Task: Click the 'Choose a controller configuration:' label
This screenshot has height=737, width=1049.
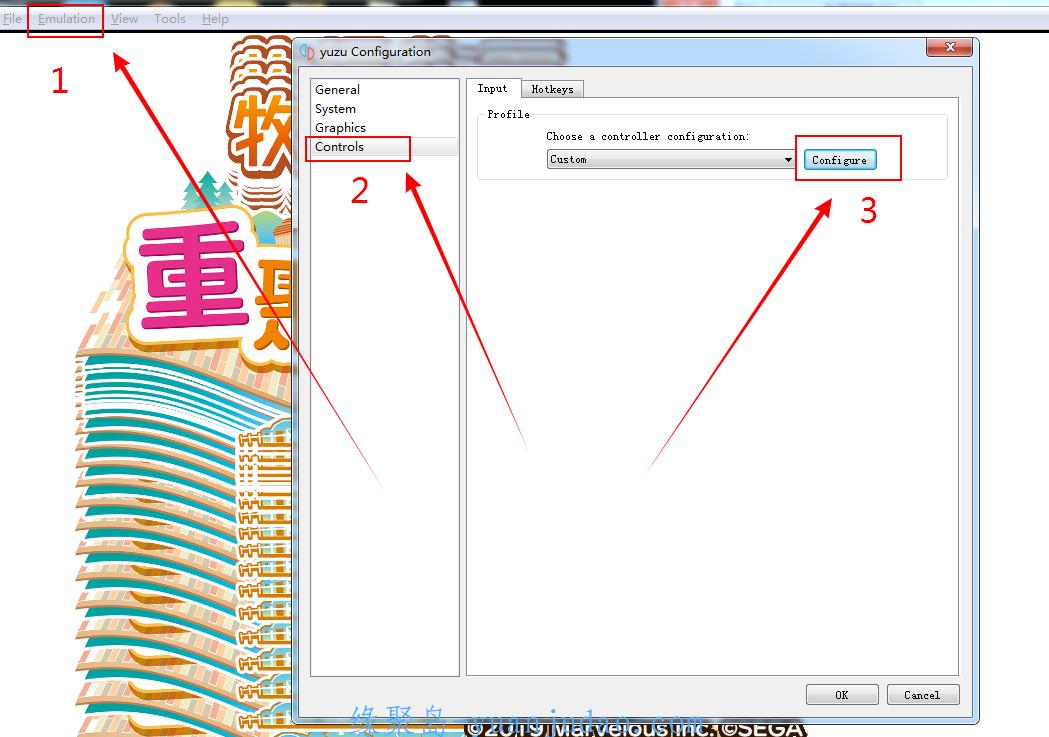Action: tap(648, 136)
